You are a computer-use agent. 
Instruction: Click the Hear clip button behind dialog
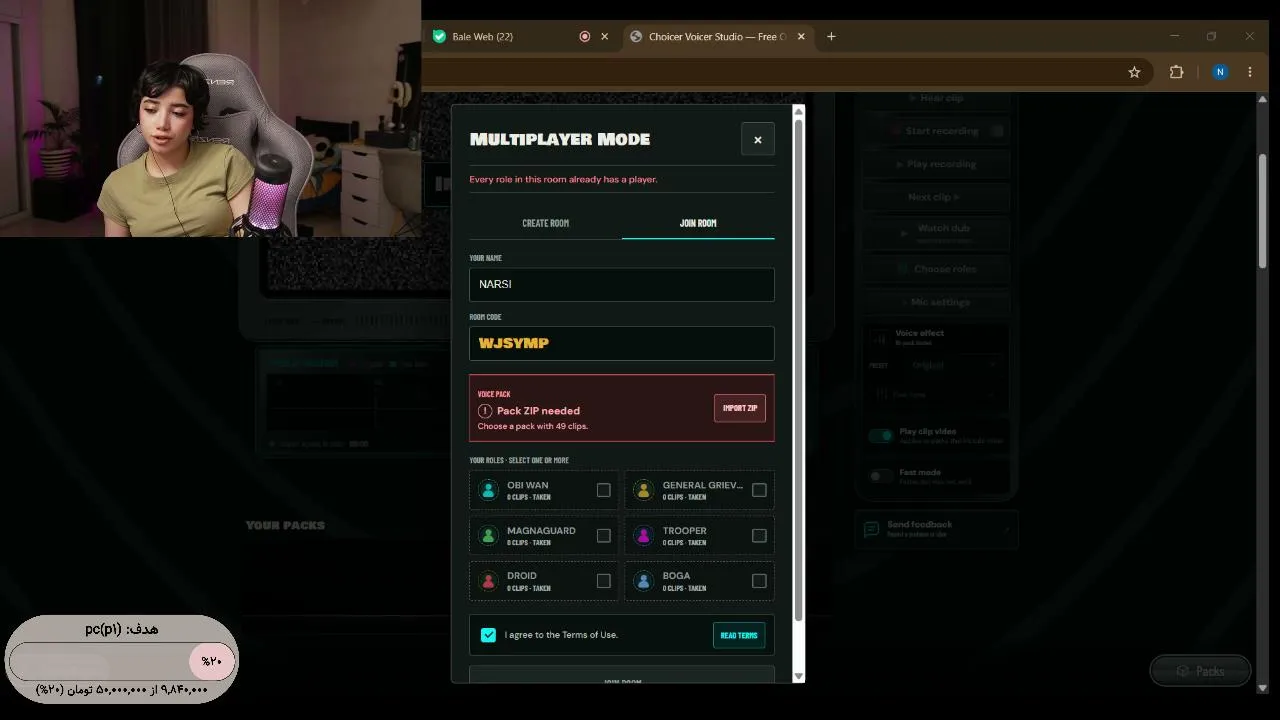click(935, 98)
